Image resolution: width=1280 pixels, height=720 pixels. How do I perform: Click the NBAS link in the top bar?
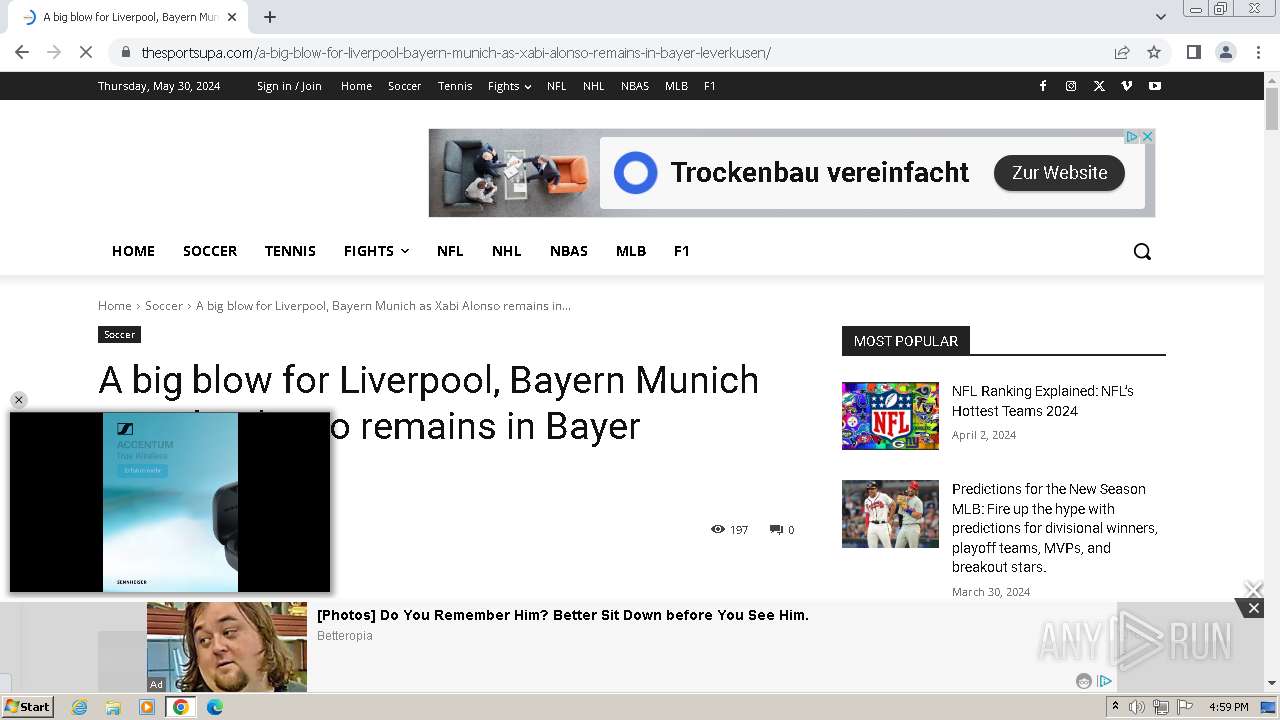(635, 86)
